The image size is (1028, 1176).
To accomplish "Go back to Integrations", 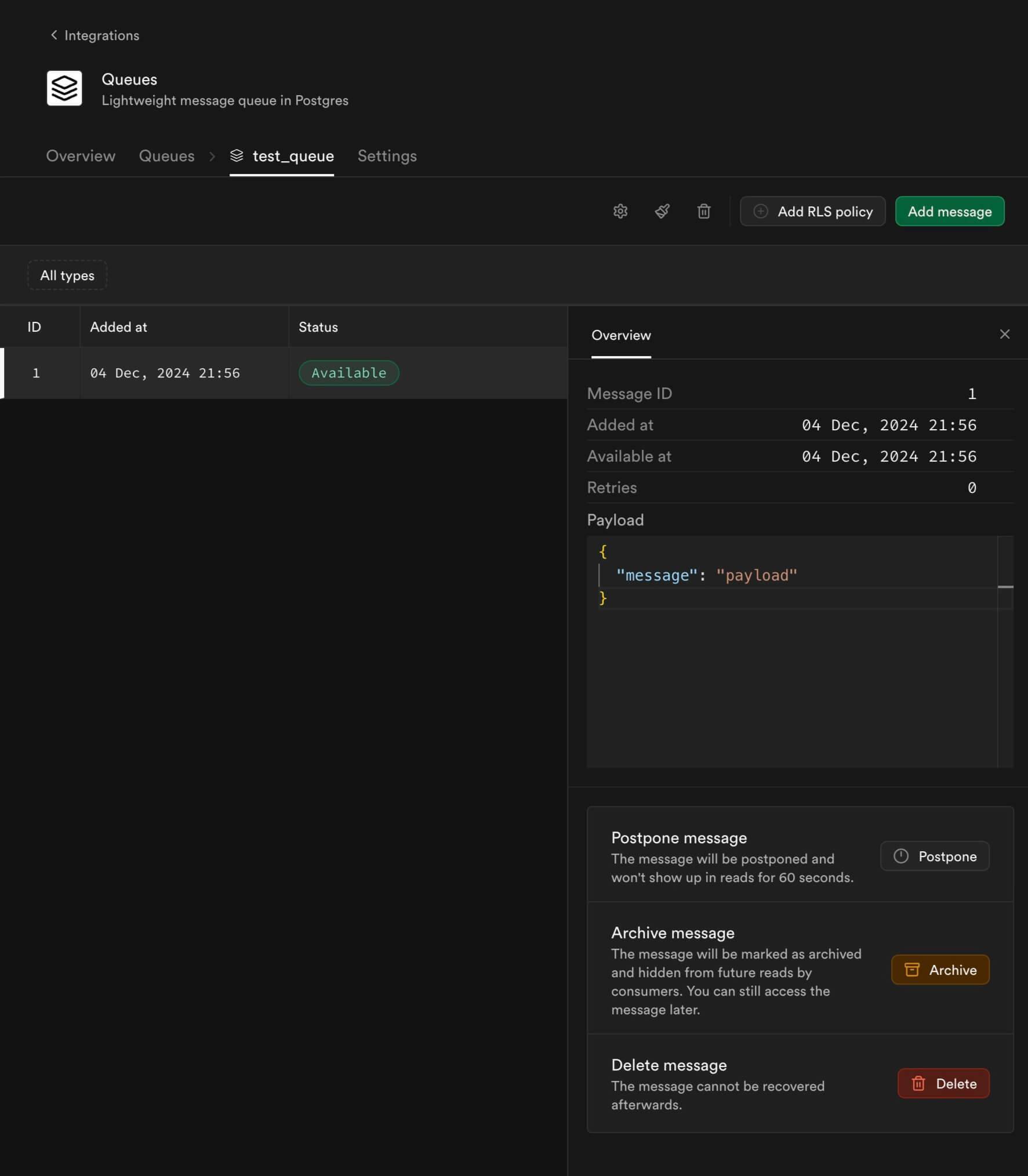I will coord(95,35).
